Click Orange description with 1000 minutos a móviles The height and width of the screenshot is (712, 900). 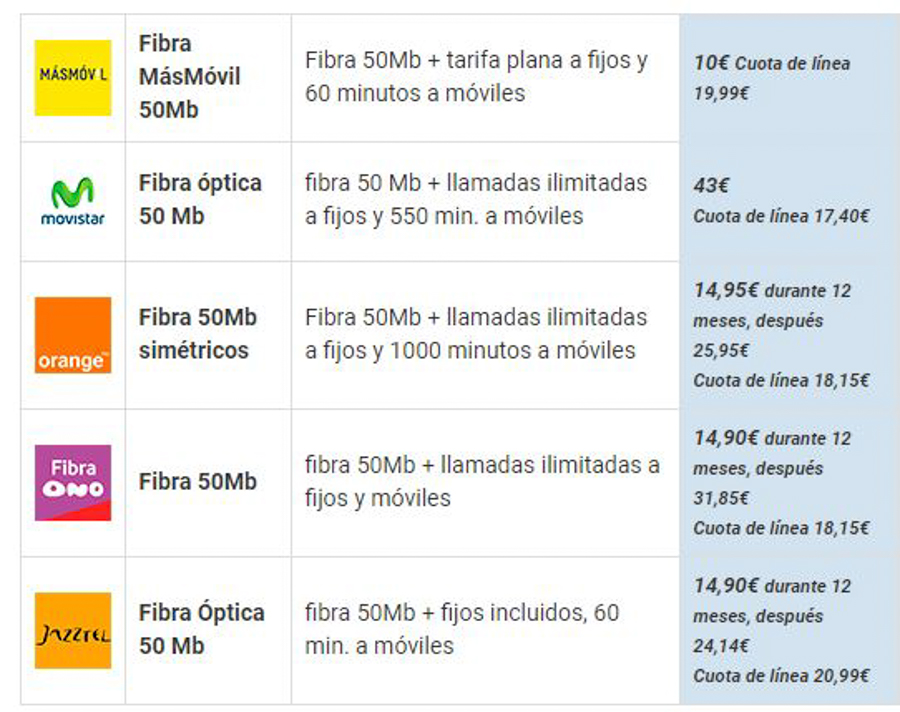[x=476, y=334]
